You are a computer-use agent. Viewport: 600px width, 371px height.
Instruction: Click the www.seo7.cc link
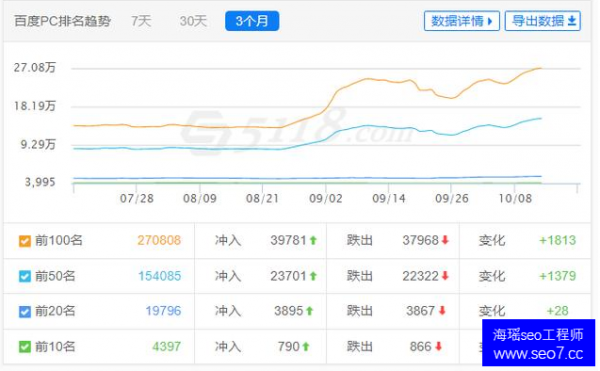[538, 354]
